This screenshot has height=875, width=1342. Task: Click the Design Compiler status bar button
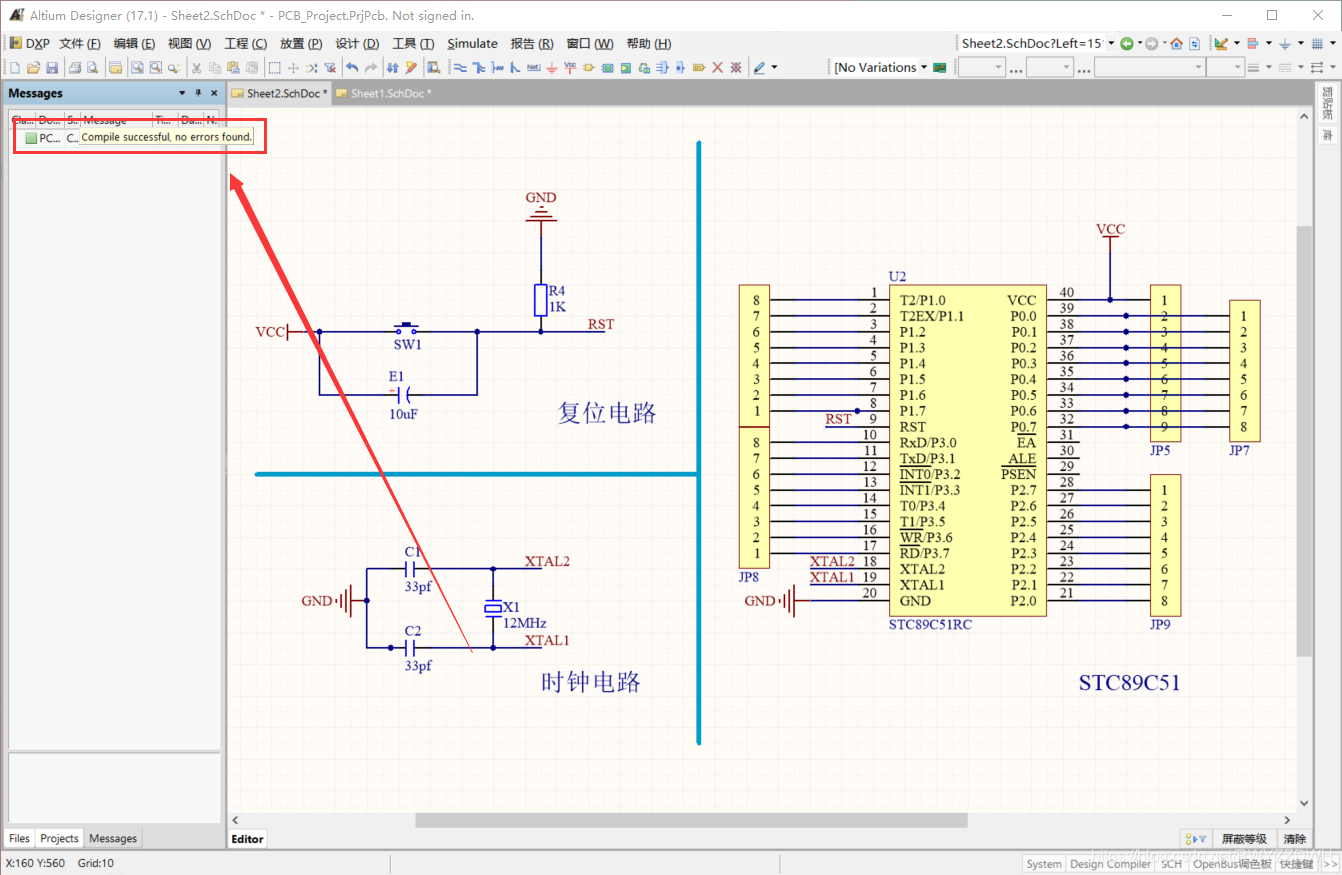(x=1110, y=864)
